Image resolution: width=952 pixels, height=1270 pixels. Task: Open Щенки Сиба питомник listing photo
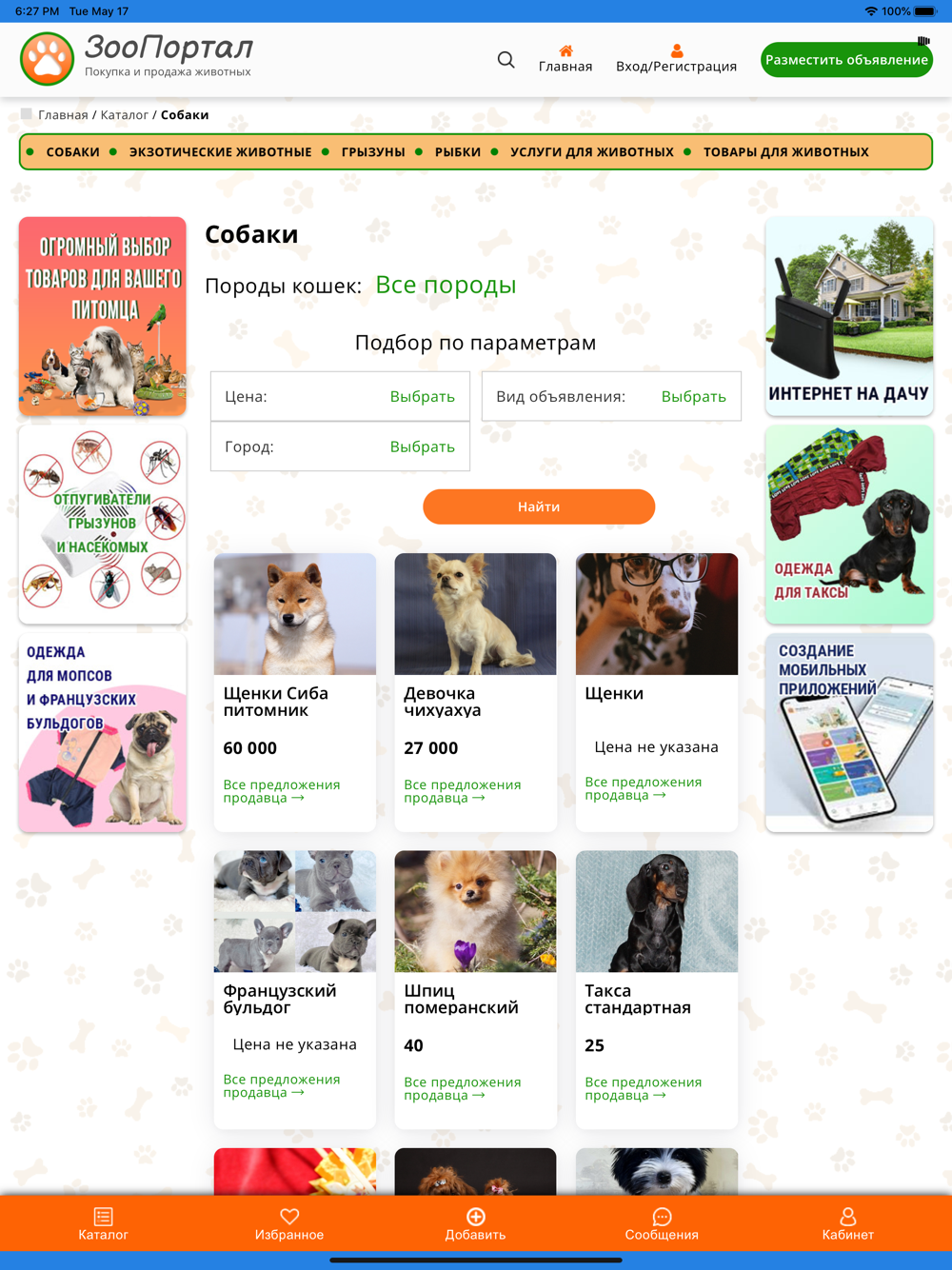(295, 614)
